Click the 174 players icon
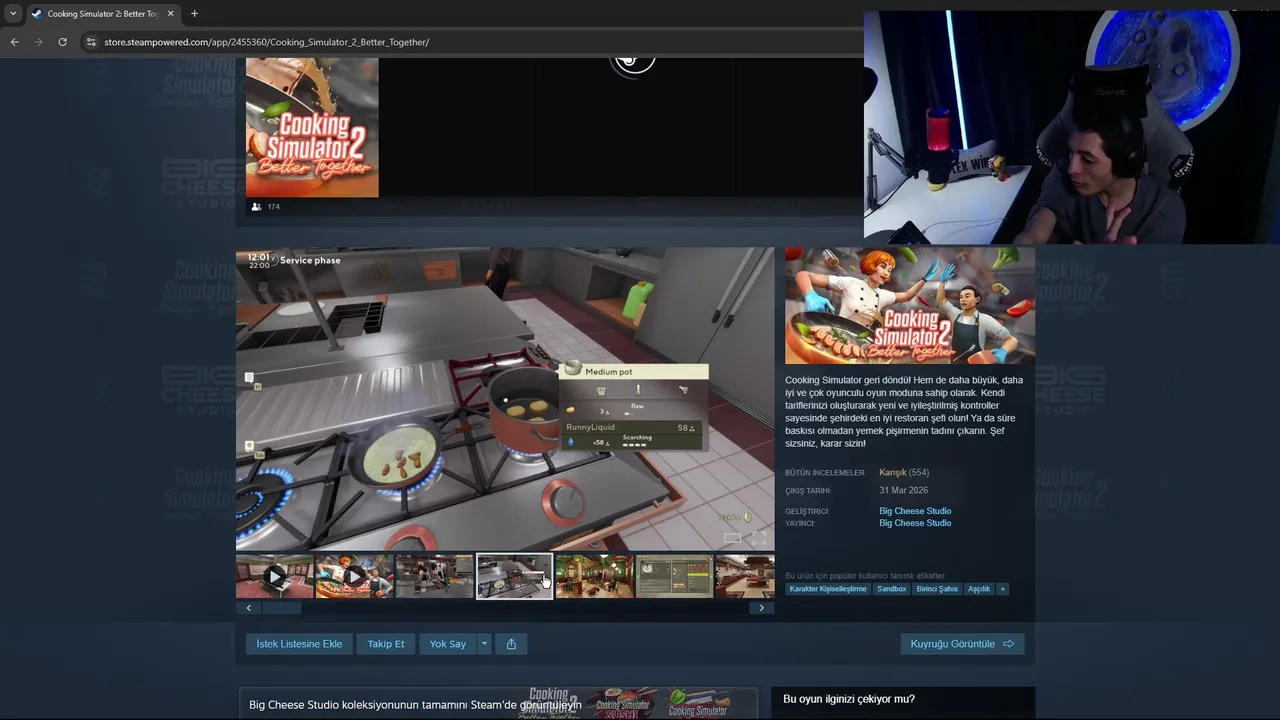 tap(257, 207)
